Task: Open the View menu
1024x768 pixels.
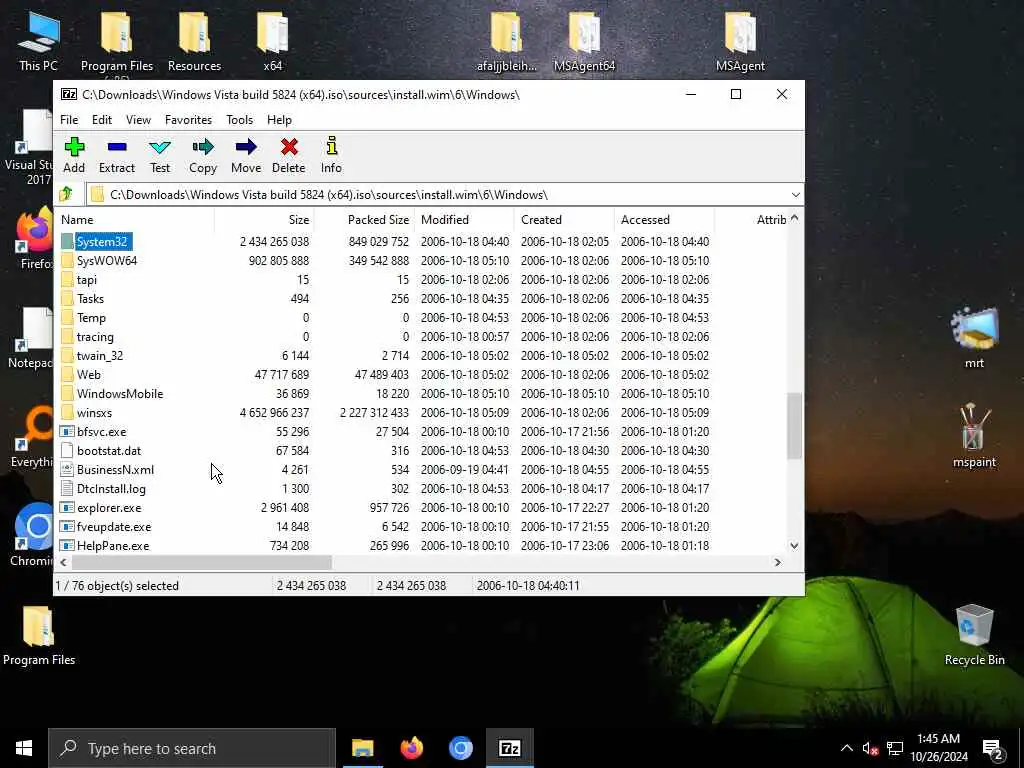Action: coord(138,120)
